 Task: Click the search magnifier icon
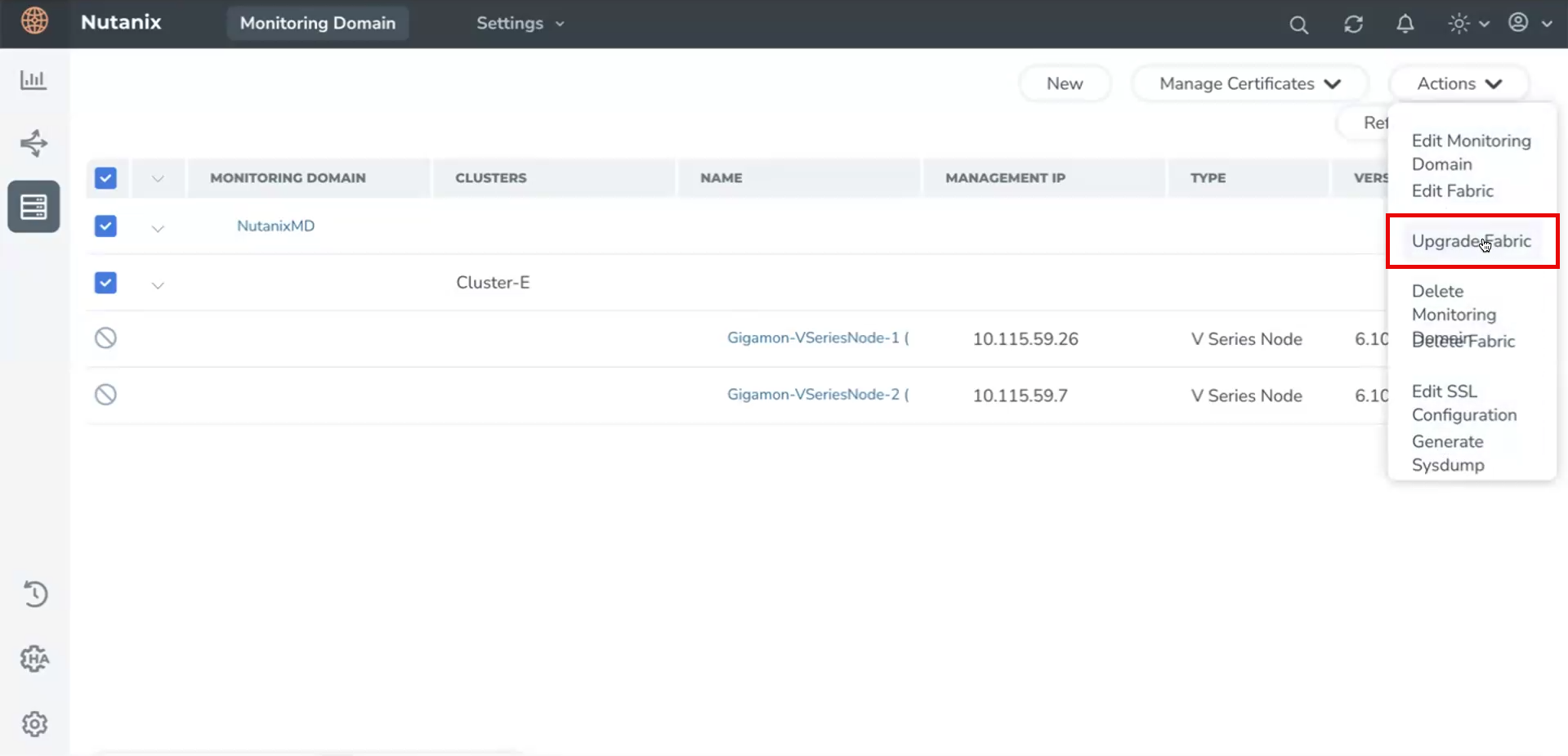pos(1298,25)
